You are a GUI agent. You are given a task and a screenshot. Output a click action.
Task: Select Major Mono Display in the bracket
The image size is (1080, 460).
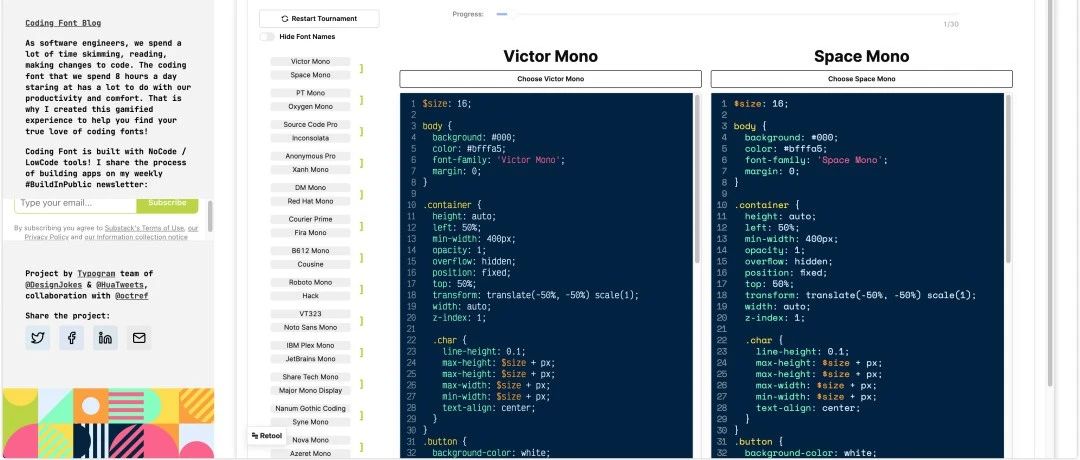pyautogui.click(x=311, y=390)
